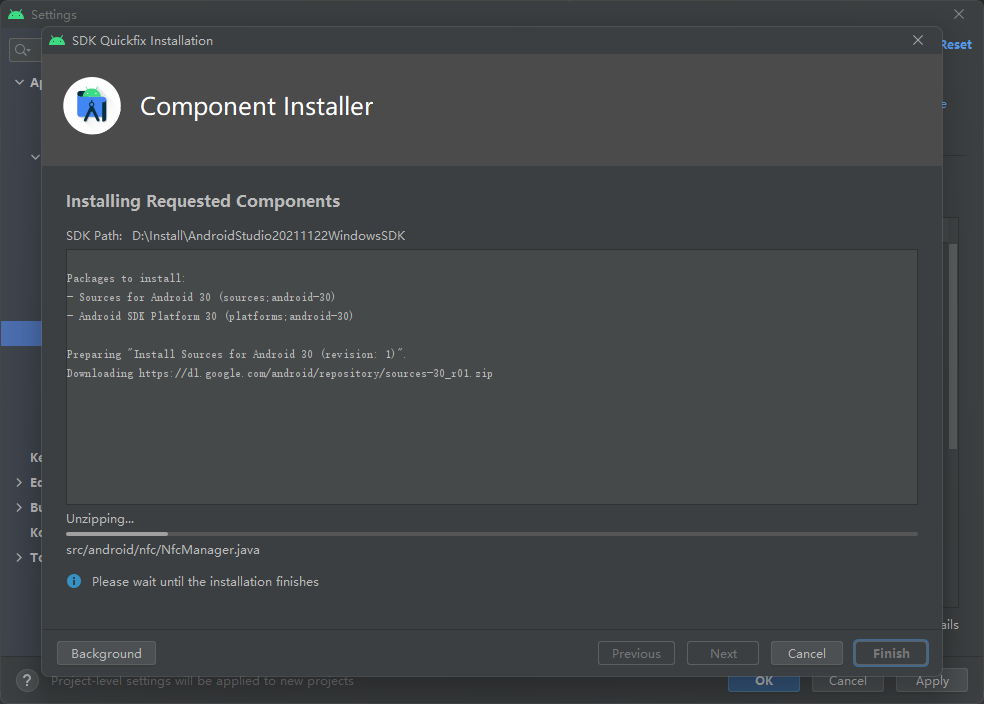The height and width of the screenshot is (704, 984).
Task: Click the 'Packages to install:' log line
Action: [126, 279]
